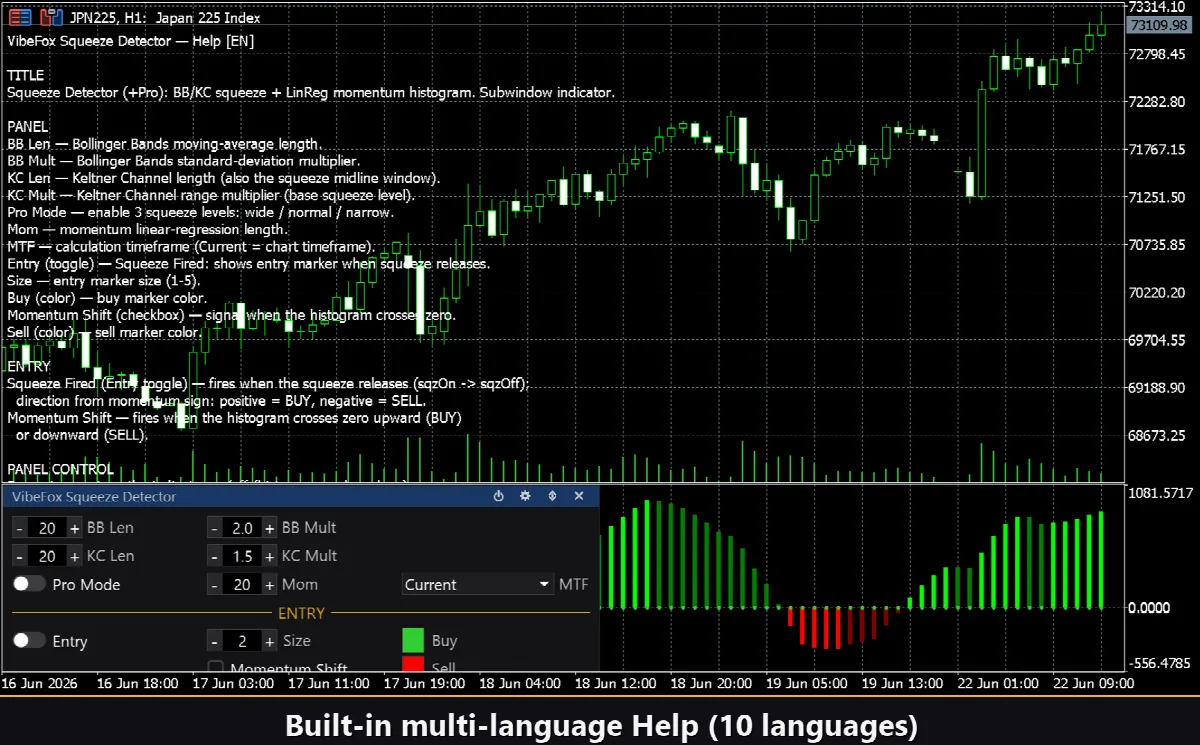Increase entry Size with the plus button
1200x745 pixels.
pos(270,641)
